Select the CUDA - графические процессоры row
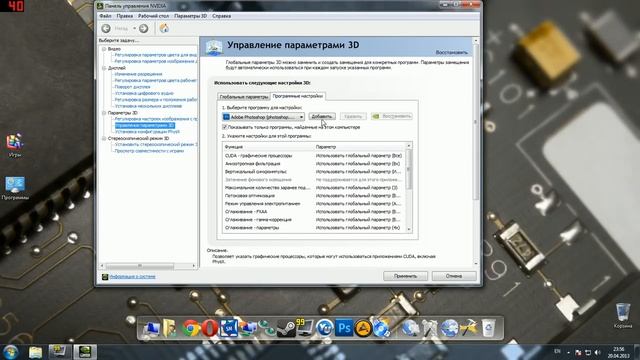The height and width of the screenshot is (360, 640). coord(313,156)
